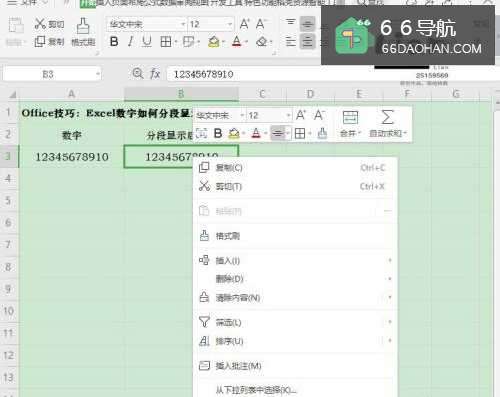
Task: Choose 复制(C) from the context menu
Action: tap(295, 168)
